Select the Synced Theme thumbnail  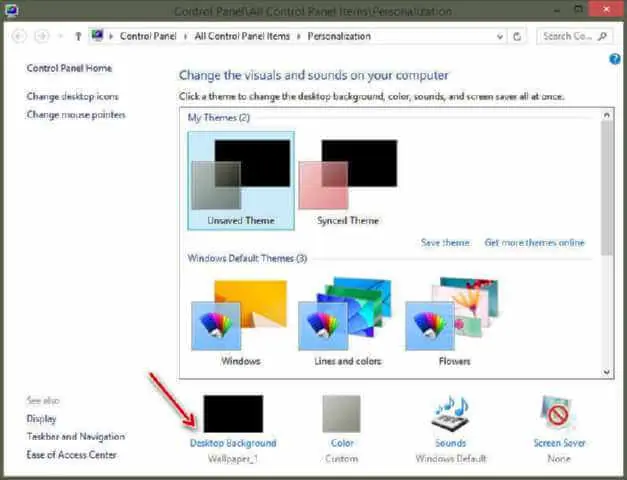(348, 180)
